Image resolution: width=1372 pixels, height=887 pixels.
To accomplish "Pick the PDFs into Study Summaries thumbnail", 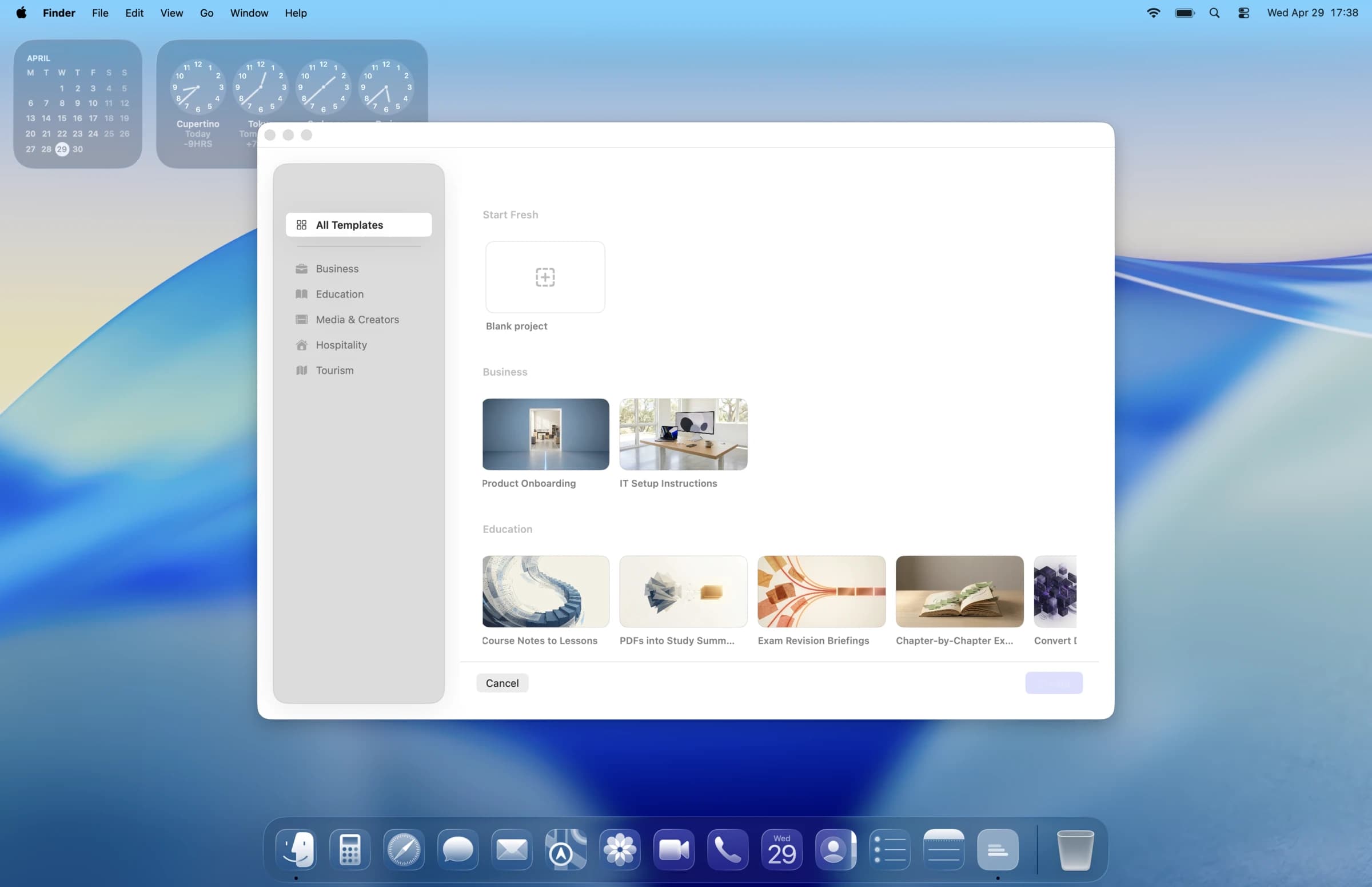I will (683, 591).
